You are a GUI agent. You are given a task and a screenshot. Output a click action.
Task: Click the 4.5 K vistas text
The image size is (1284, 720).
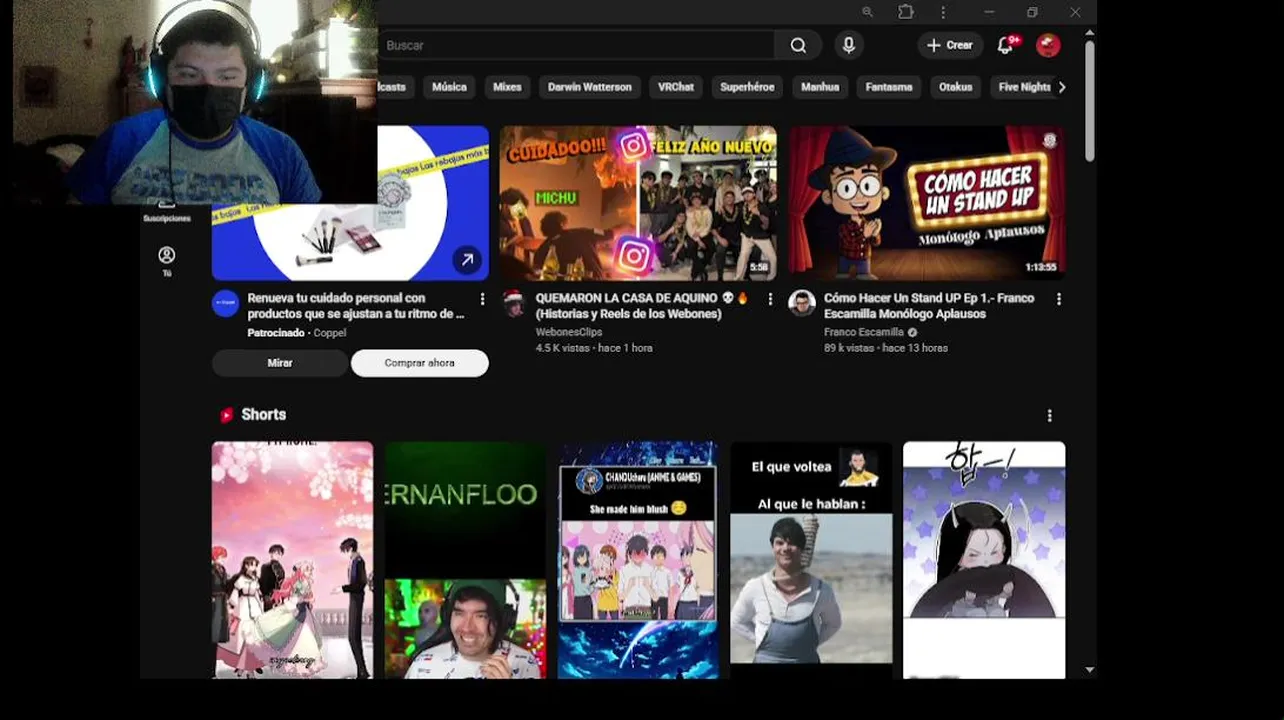point(562,348)
